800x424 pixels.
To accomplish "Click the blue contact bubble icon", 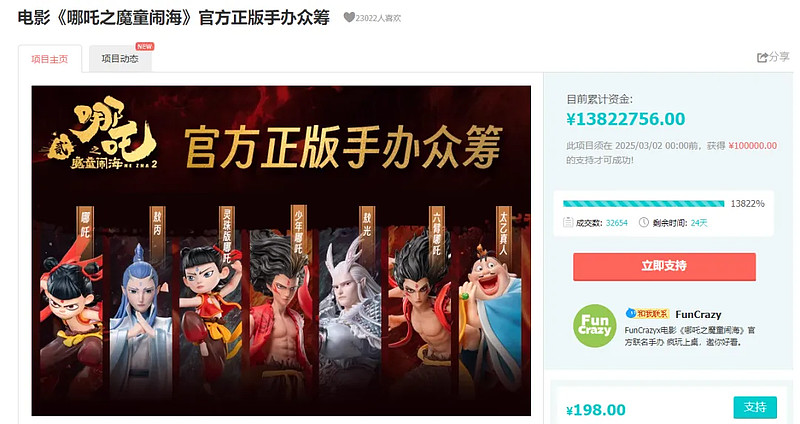I will coord(631,313).
